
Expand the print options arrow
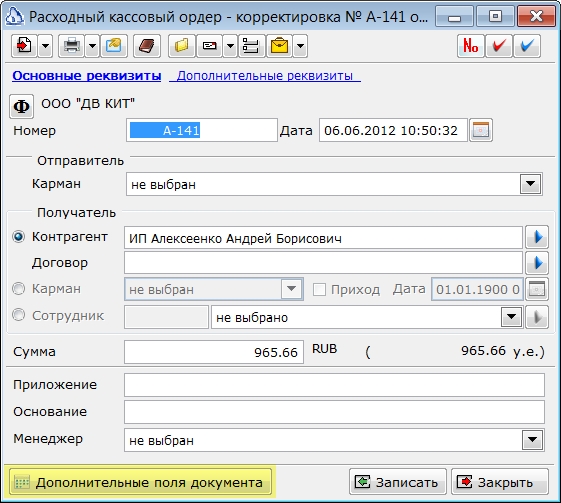point(92,46)
